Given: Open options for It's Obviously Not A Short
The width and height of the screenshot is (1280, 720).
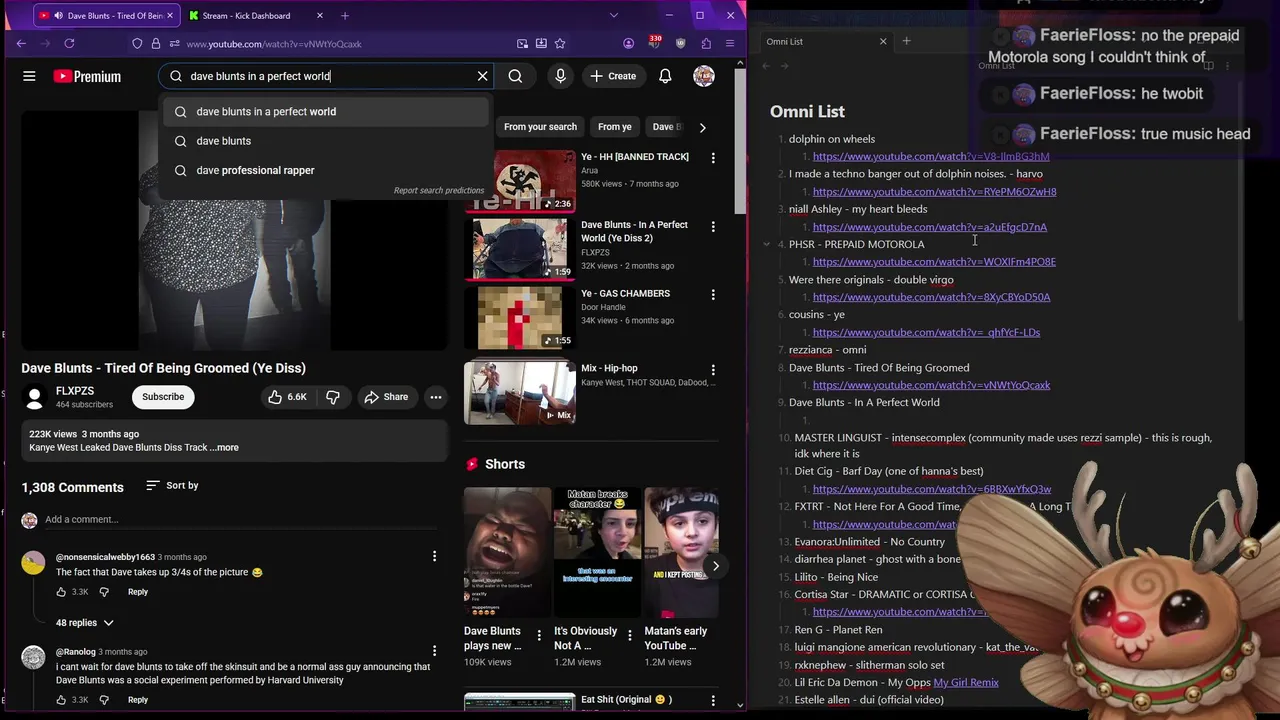Looking at the screenshot, I should click(x=629, y=635).
